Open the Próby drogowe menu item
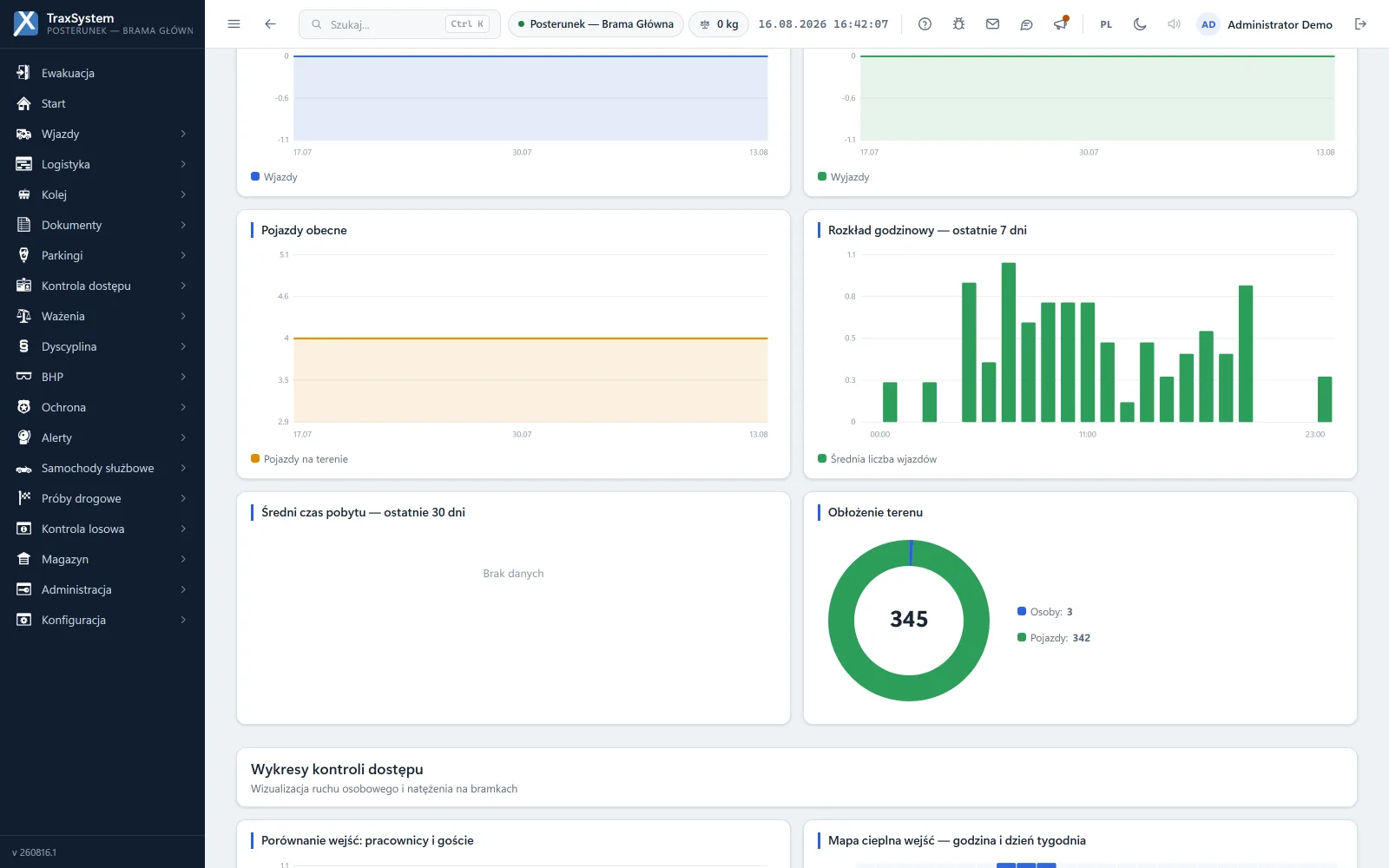Viewport: 1389px width, 868px height. [x=102, y=498]
